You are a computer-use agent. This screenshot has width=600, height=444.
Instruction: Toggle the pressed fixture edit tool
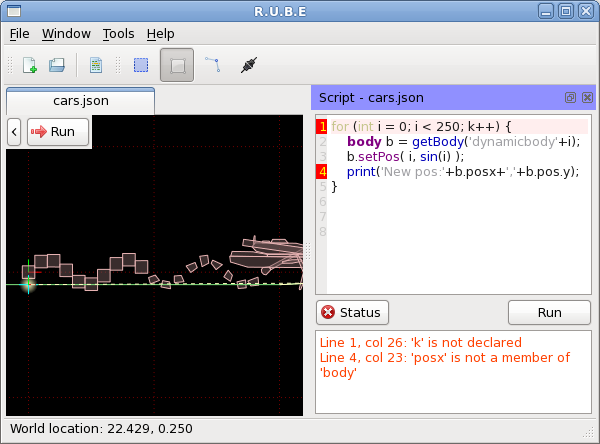(x=177, y=65)
